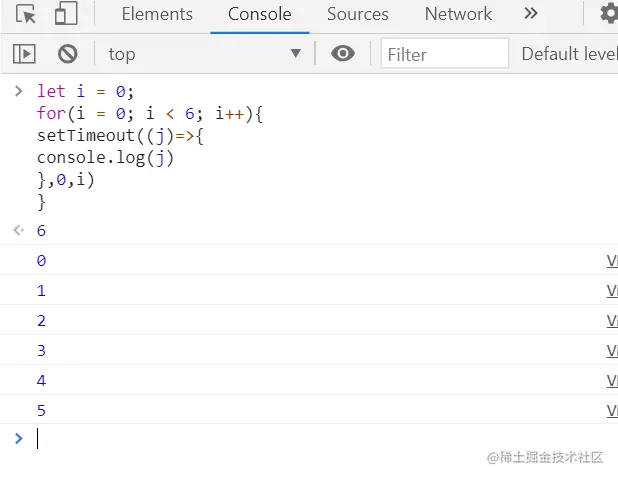The image size is (618, 479).
Task: Open the 'top' context dropdown
Action: 204,54
